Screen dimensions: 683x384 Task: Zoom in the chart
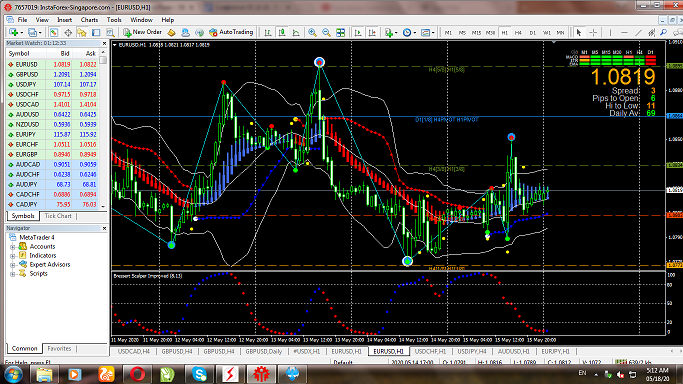click(312, 33)
